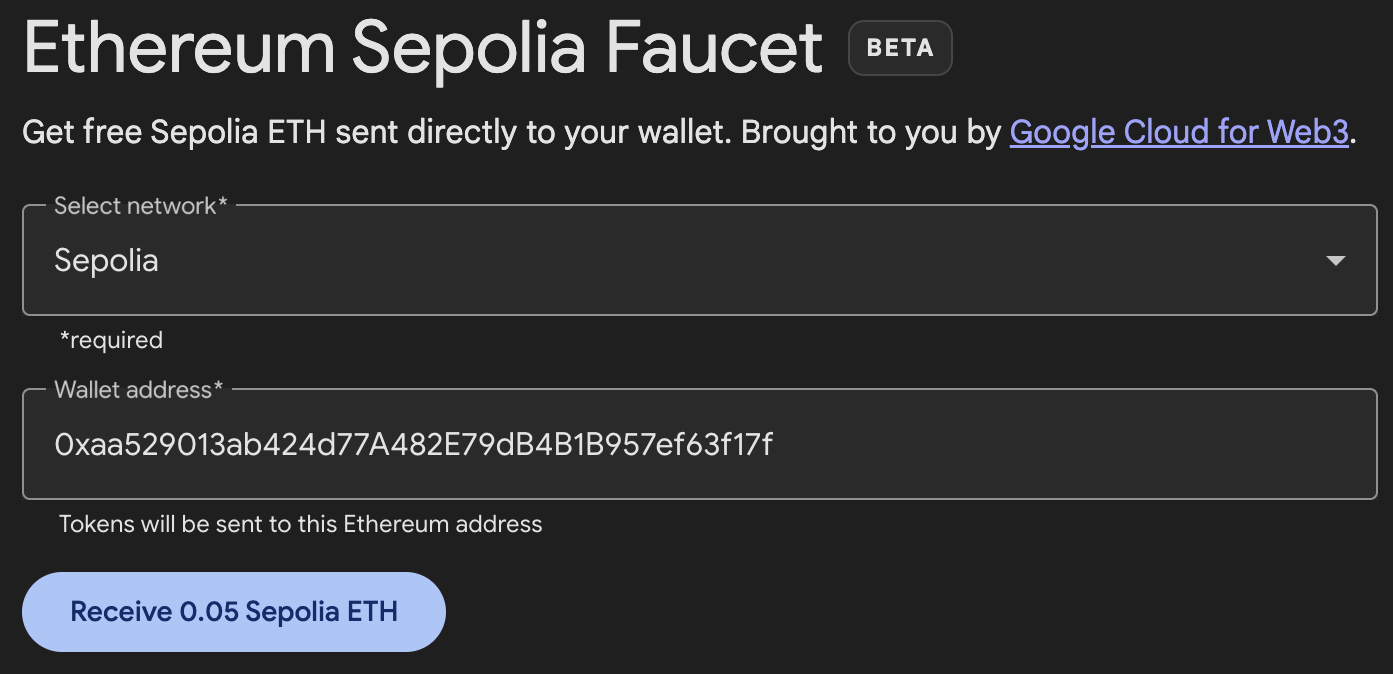Viewport: 1393px width, 674px height.
Task: Click the Select network field label
Action: pyautogui.click(x=140, y=206)
